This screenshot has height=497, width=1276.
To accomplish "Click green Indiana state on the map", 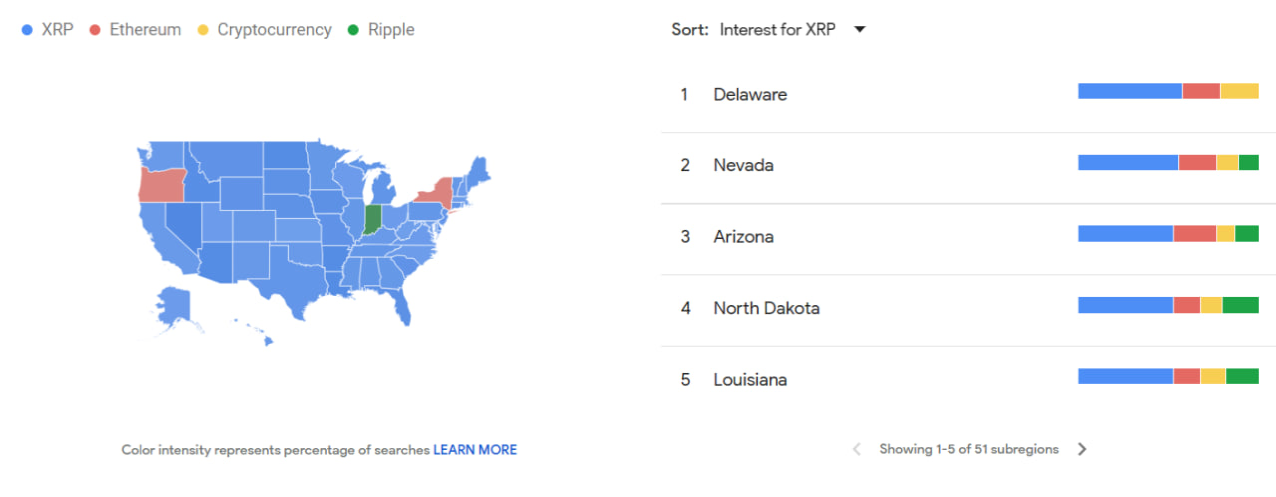I will (x=373, y=219).
